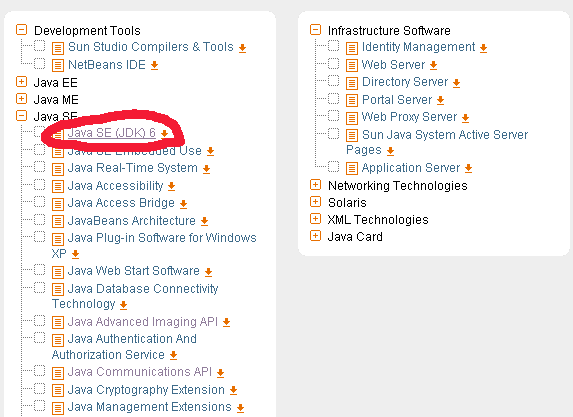
Task: Open the Java Advanced Imaging API link
Action: tap(143, 322)
